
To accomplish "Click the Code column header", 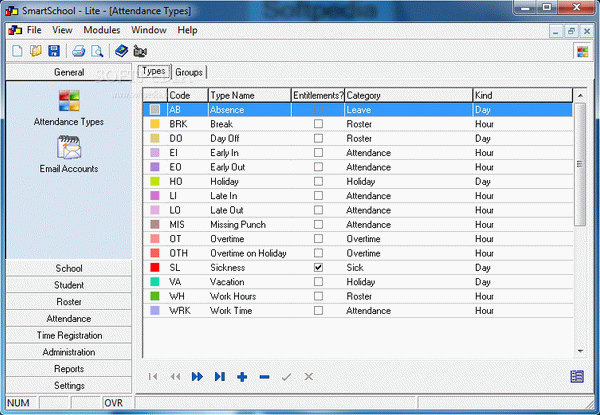I will 188,95.
